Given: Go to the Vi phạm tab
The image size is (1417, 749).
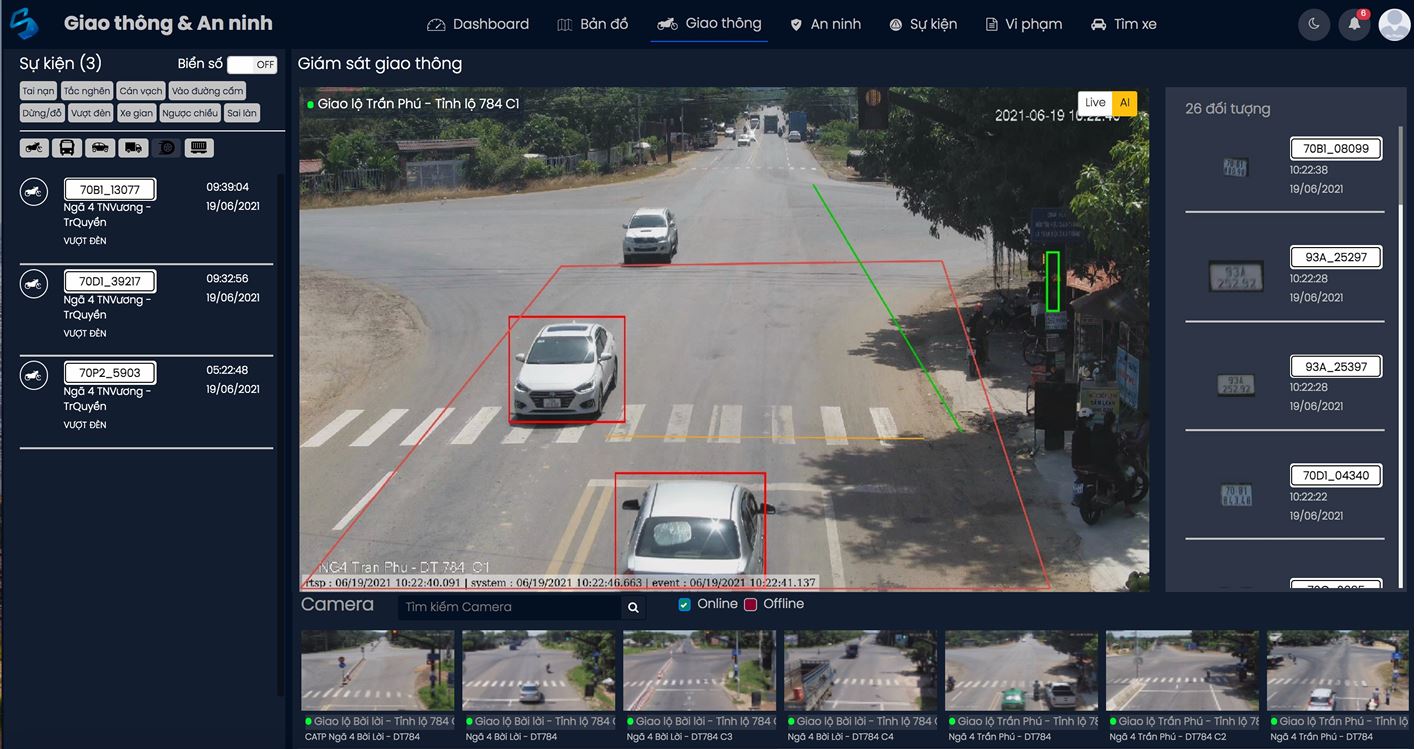Looking at the screenshot, I should coord(1023,24).
